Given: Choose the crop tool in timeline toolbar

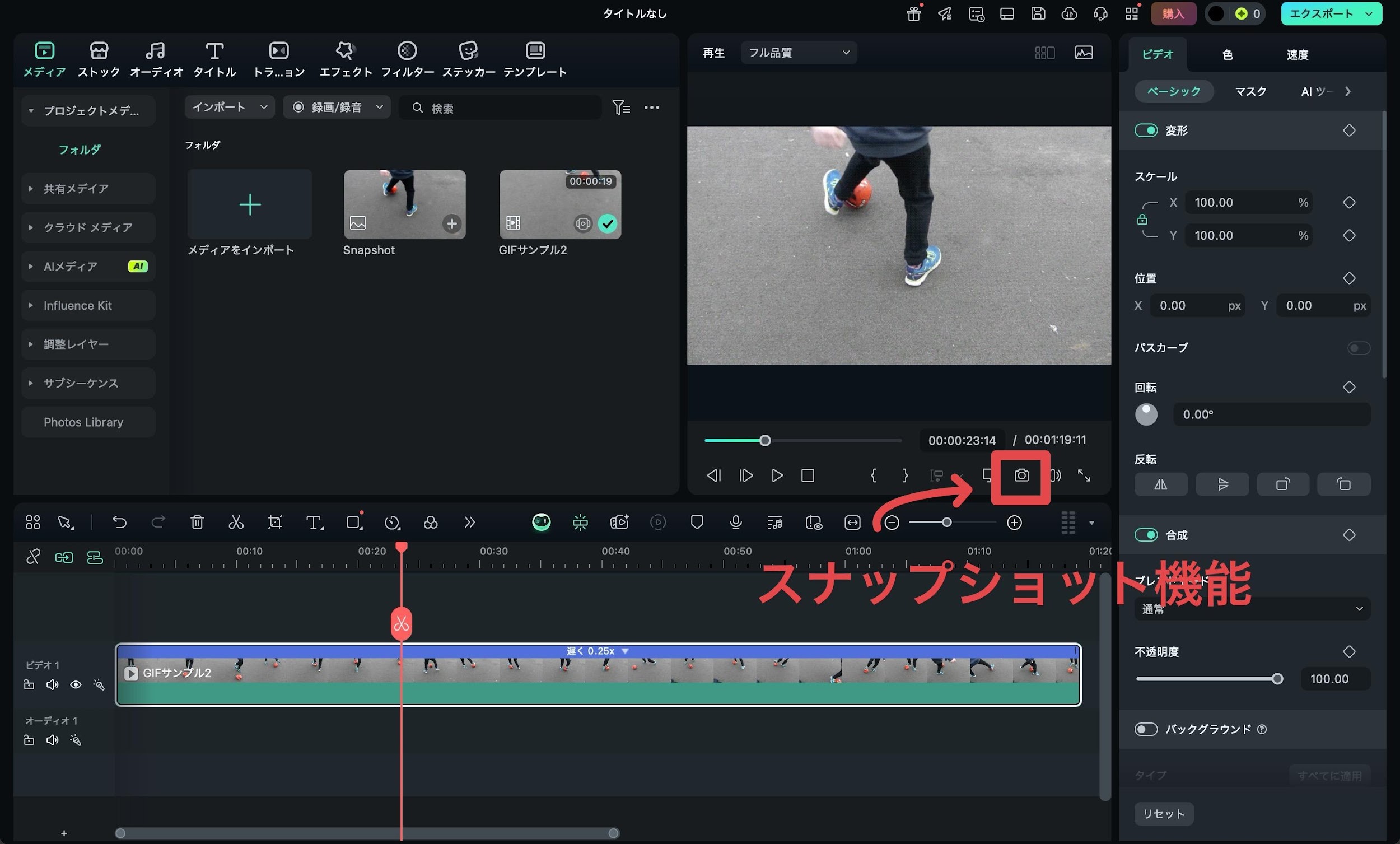Looking at the screenshot, I should click(275, 522).
